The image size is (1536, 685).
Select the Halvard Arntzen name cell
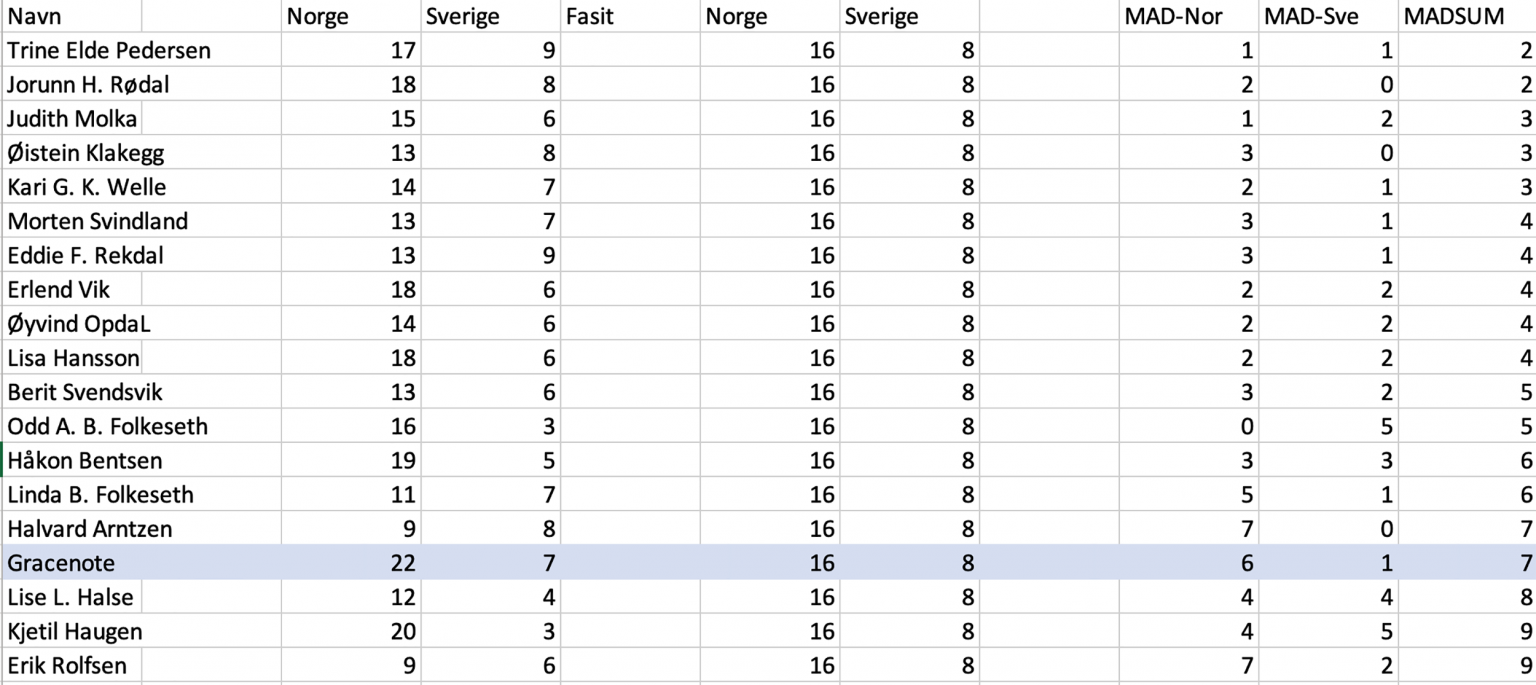click(89, 529)
